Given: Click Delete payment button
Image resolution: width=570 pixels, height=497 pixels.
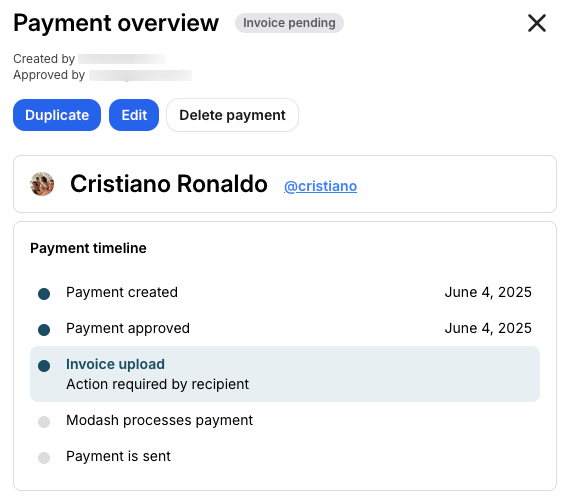Looking at the screenshot, I should (232, 115).
